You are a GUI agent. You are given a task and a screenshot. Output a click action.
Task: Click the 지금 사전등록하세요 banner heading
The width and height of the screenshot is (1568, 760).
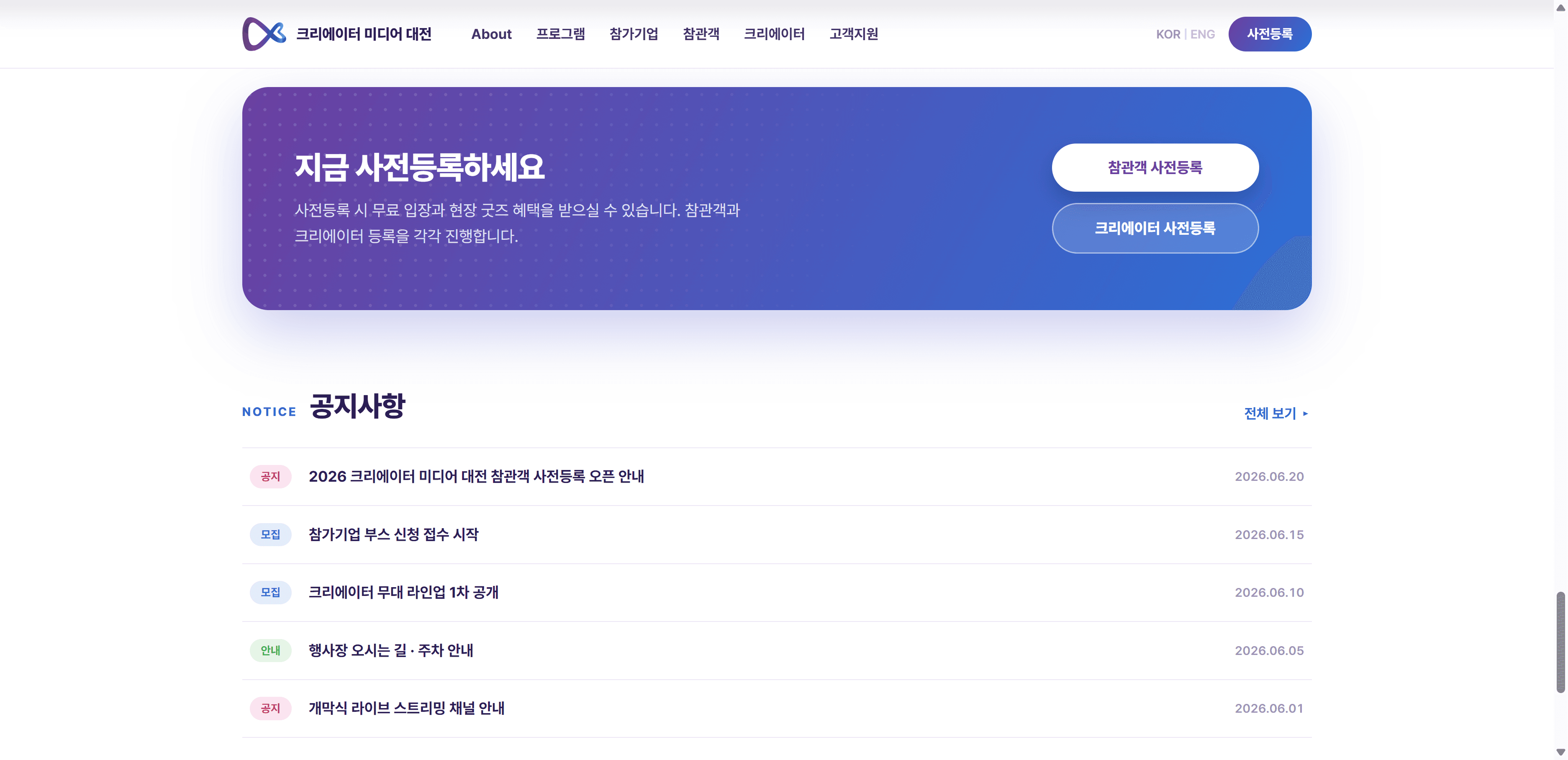419,167
